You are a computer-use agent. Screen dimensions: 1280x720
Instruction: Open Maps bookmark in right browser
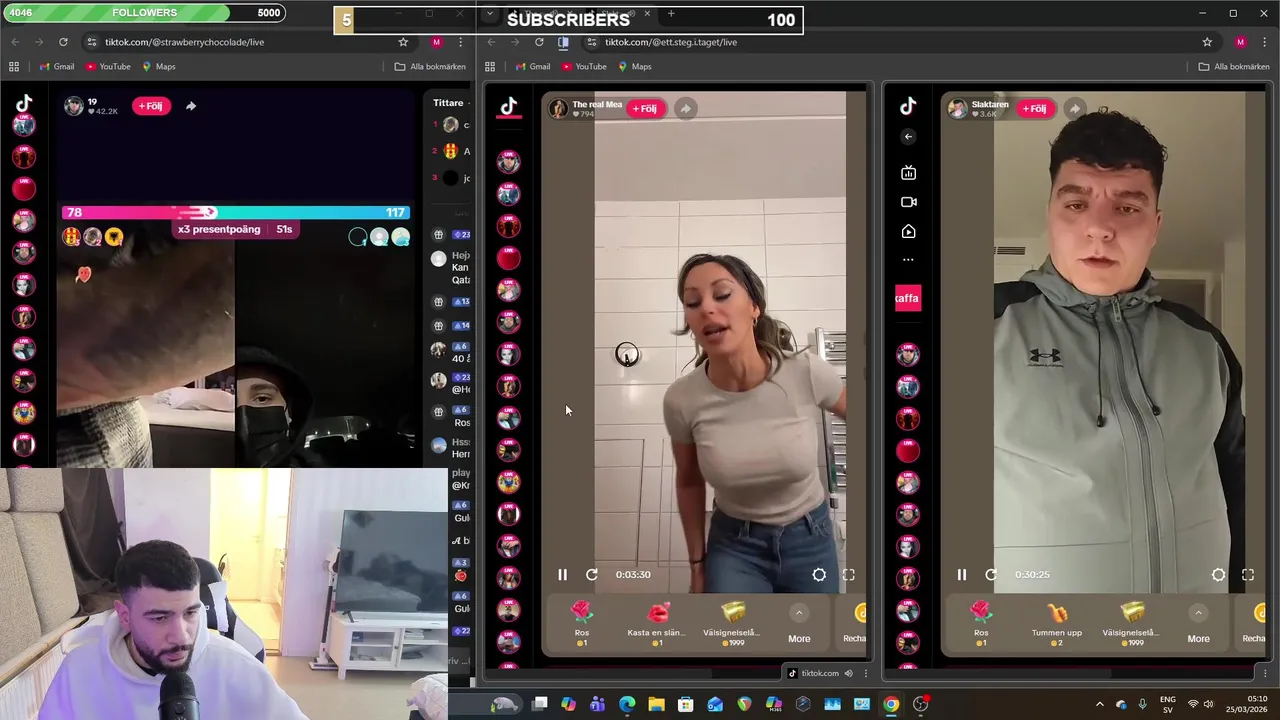(x=634, y=67)
